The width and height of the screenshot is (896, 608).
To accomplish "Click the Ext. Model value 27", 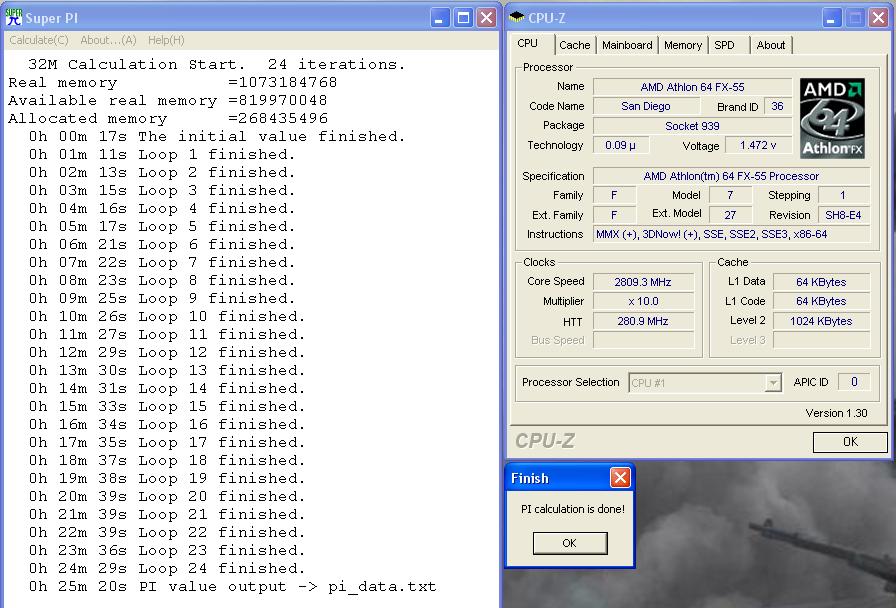I will [730, 215].
